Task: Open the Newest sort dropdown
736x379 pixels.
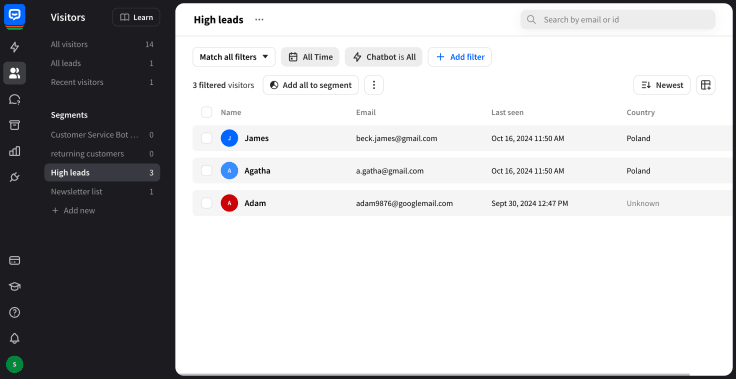Action: (662, 85)
